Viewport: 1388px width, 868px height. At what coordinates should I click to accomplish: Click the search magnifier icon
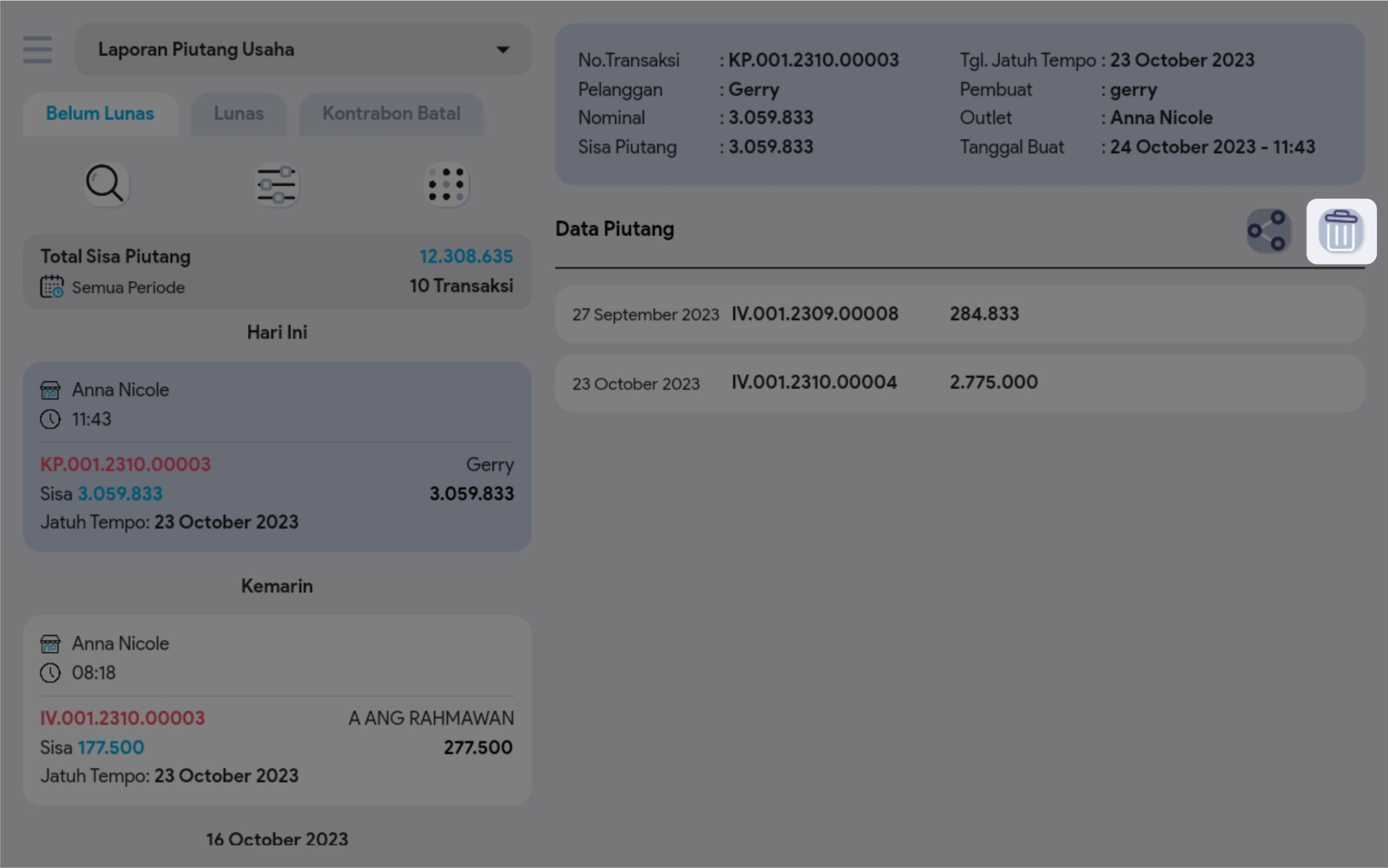click(x=106, y=184)
